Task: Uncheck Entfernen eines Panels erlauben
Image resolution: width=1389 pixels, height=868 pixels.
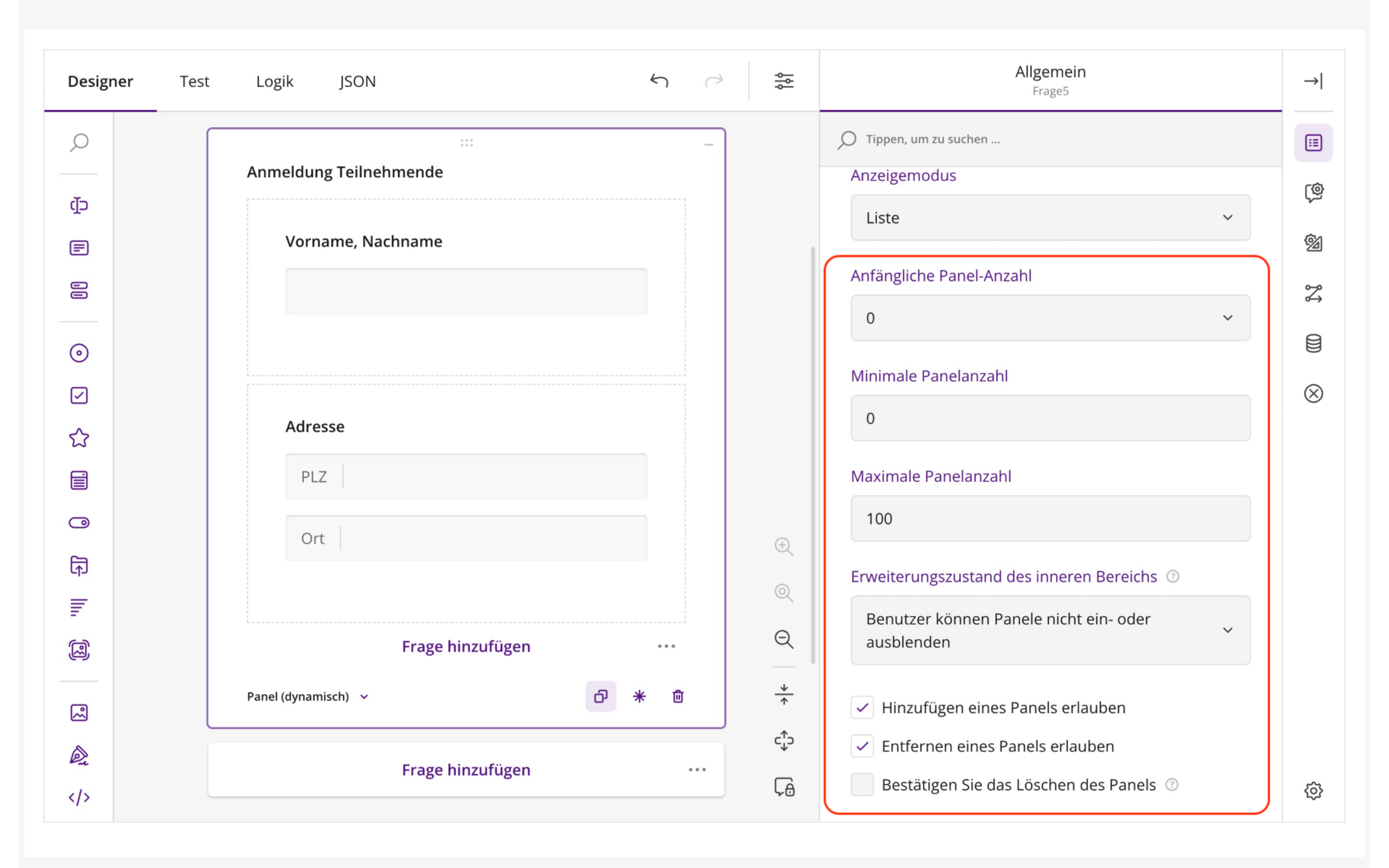Action: 862,746
